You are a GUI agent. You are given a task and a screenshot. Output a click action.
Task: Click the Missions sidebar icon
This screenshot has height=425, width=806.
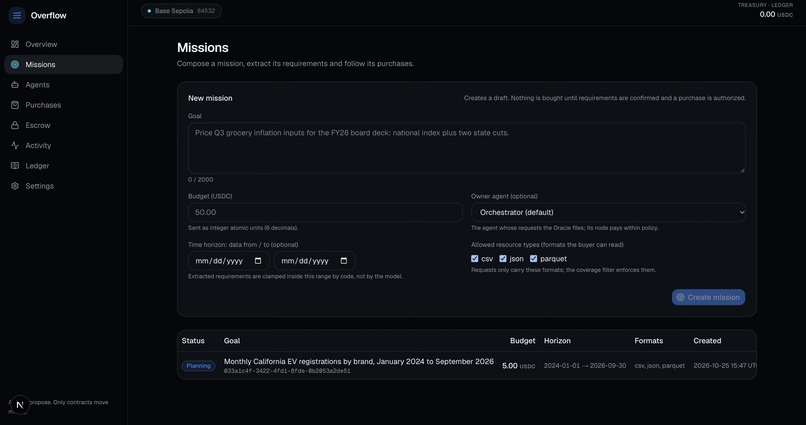15,64
